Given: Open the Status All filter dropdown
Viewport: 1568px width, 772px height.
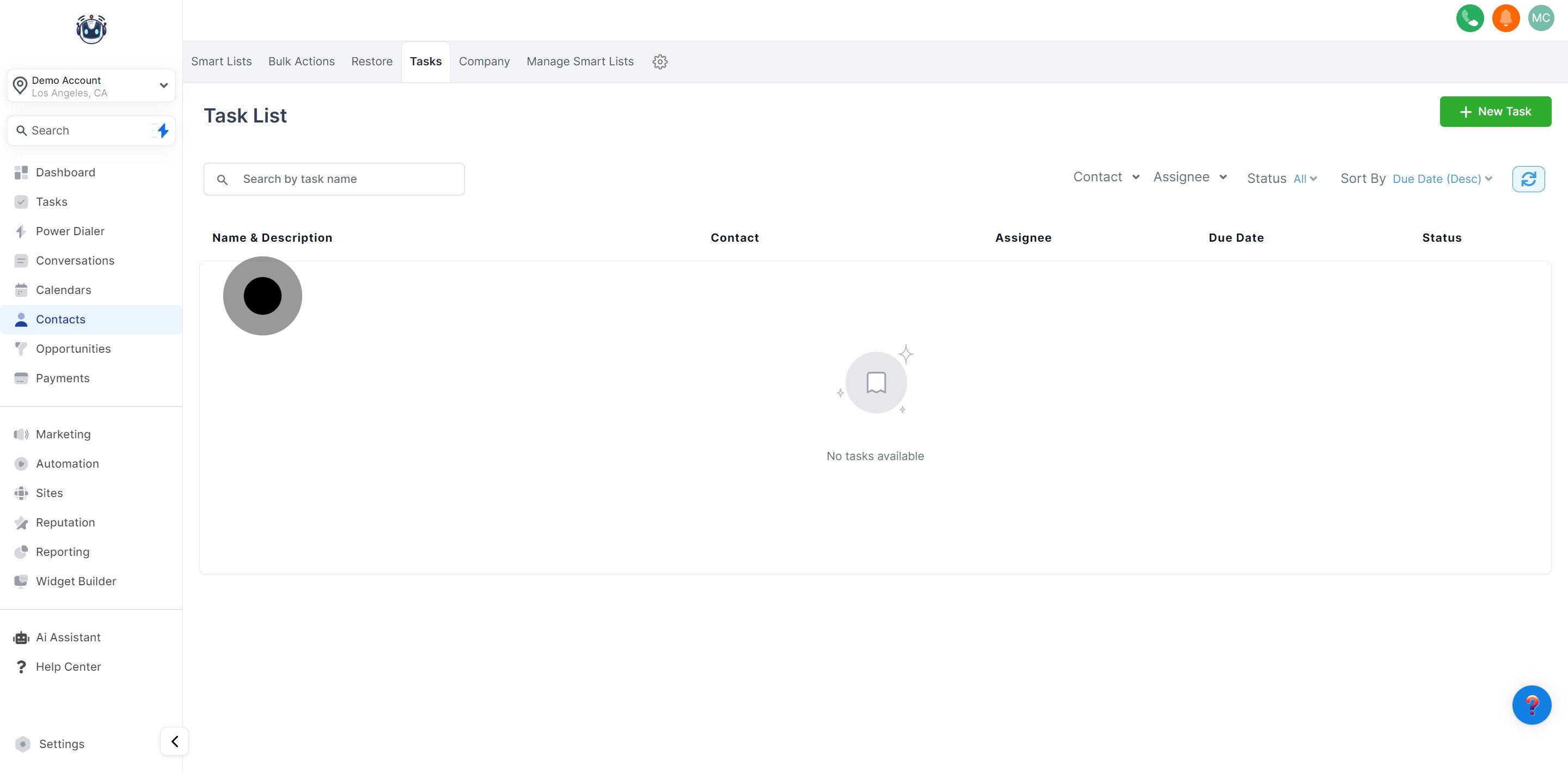Looking at the screenshot, I should [1304, 179].
